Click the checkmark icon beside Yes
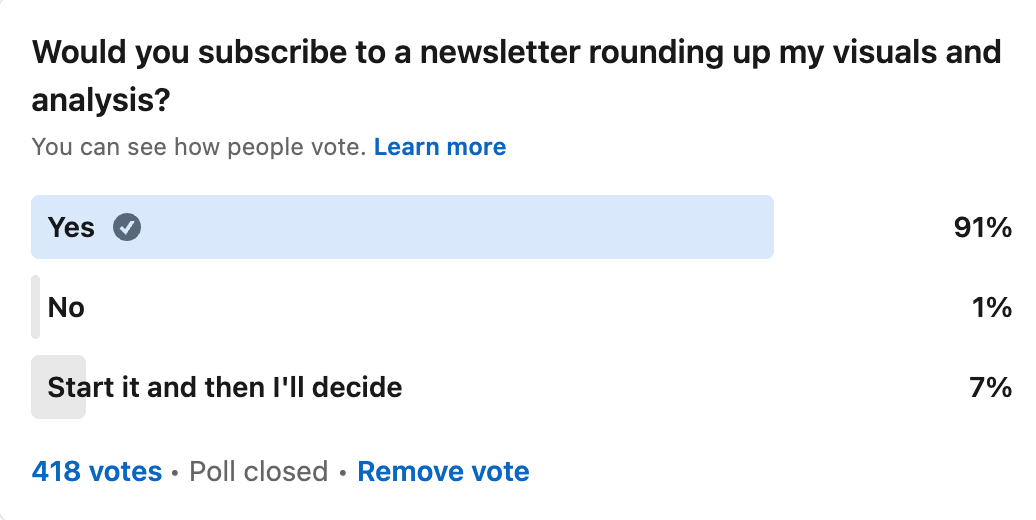1036x520 pixels. pyautogui.click(x=127, y=228)
